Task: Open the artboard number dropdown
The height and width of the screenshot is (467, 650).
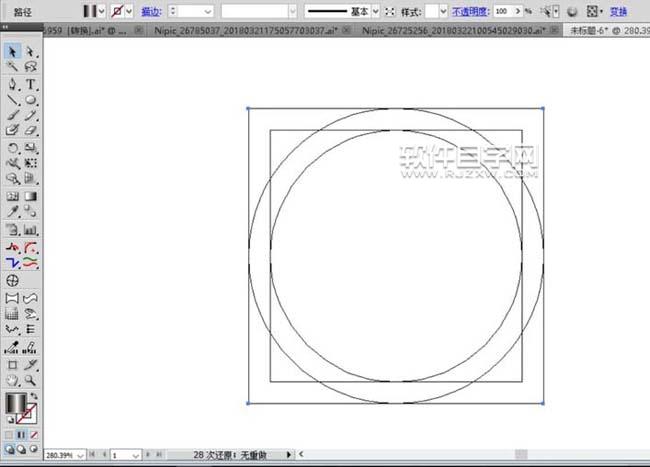Action: (136, 455)
